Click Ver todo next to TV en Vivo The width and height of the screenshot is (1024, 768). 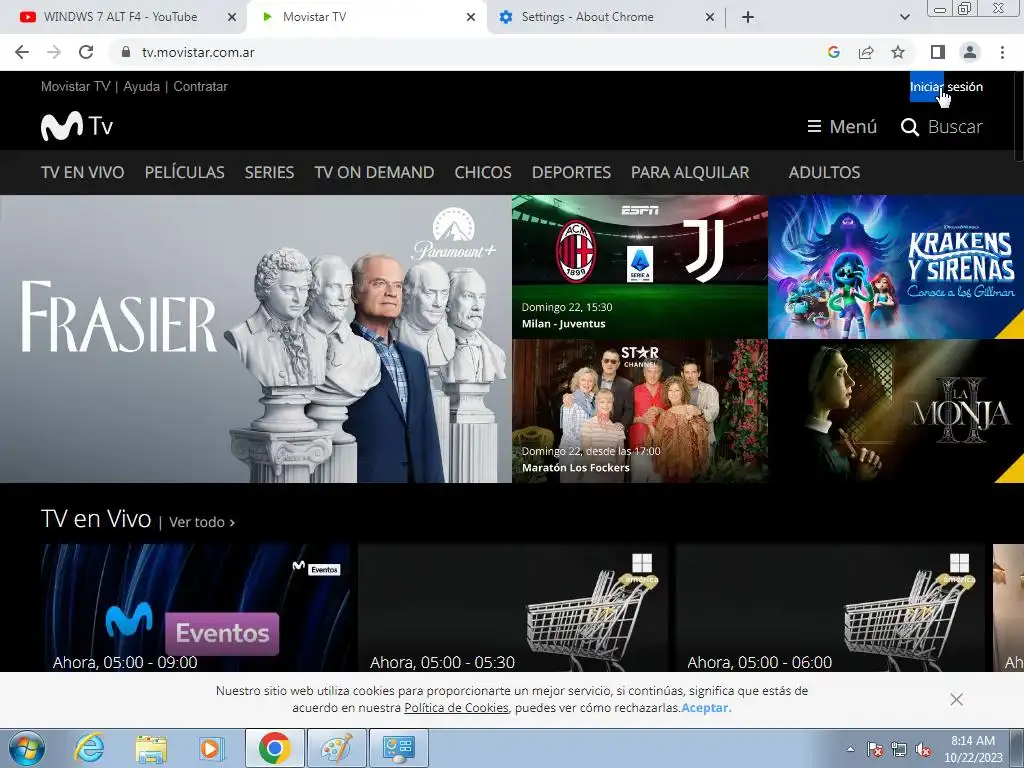(202, 522)
